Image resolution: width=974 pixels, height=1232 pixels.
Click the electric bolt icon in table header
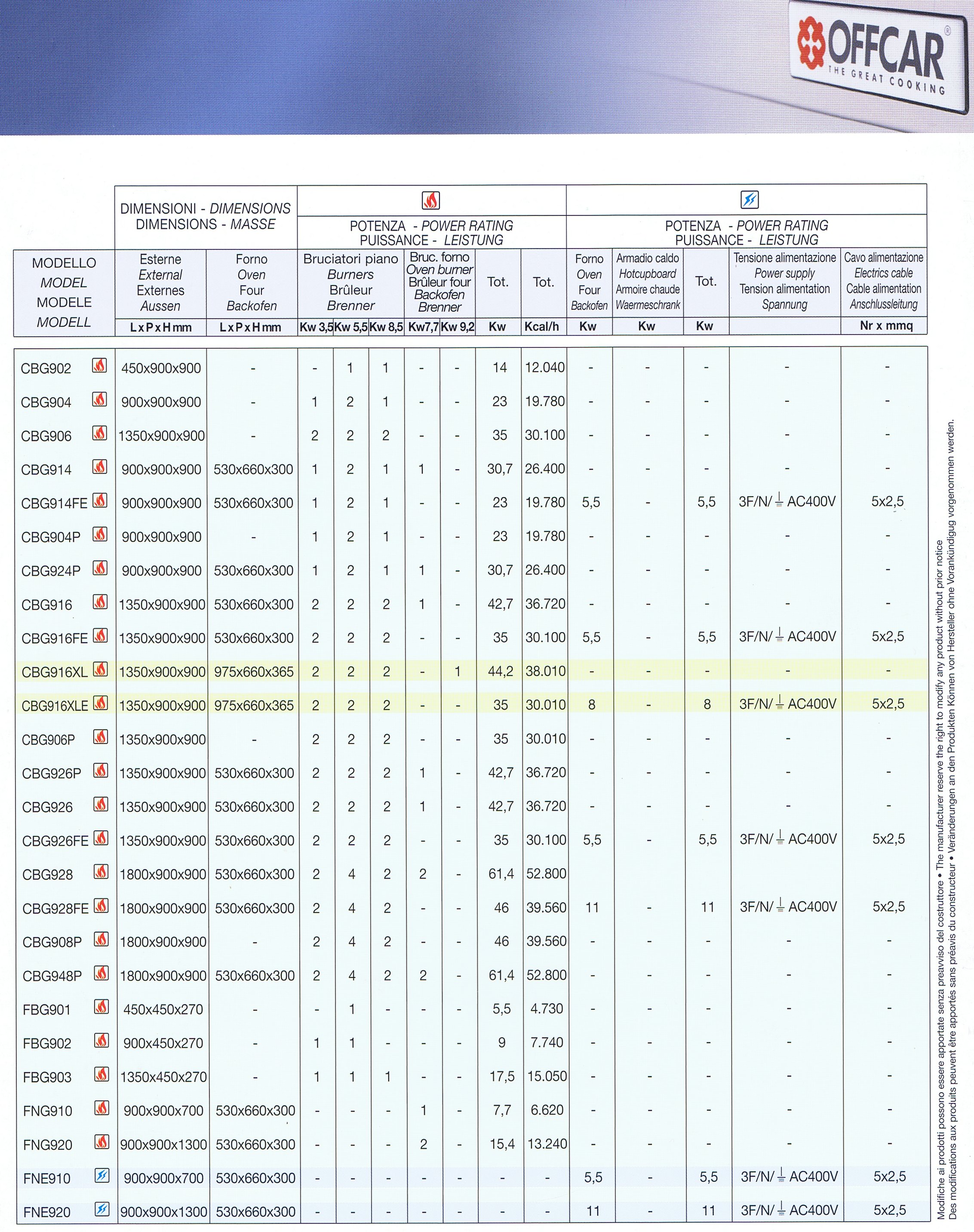[750, 200]
